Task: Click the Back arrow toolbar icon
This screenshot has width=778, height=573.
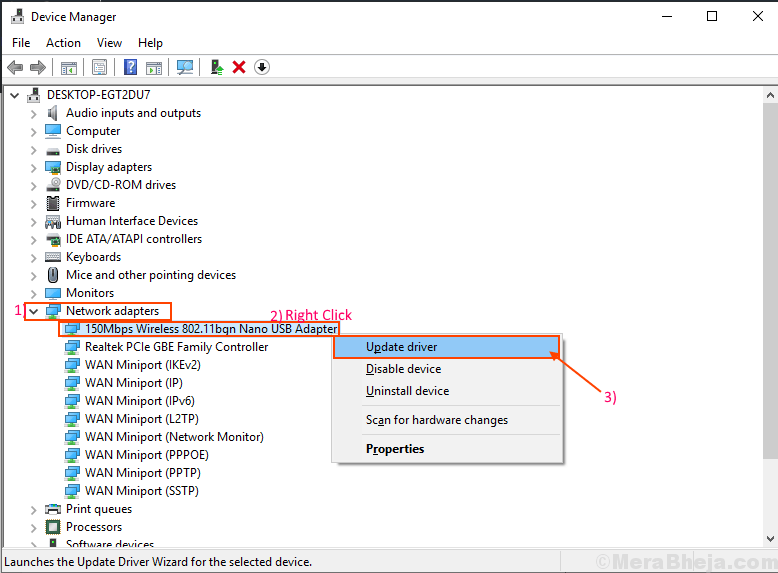Action: [15, 67]
